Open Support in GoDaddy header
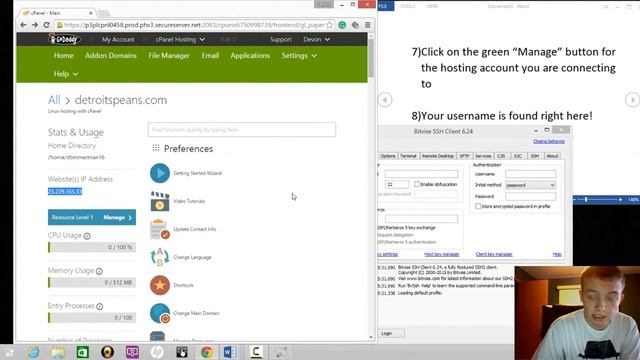The height and width of the screenshot is (360, 640). (281, 40)
